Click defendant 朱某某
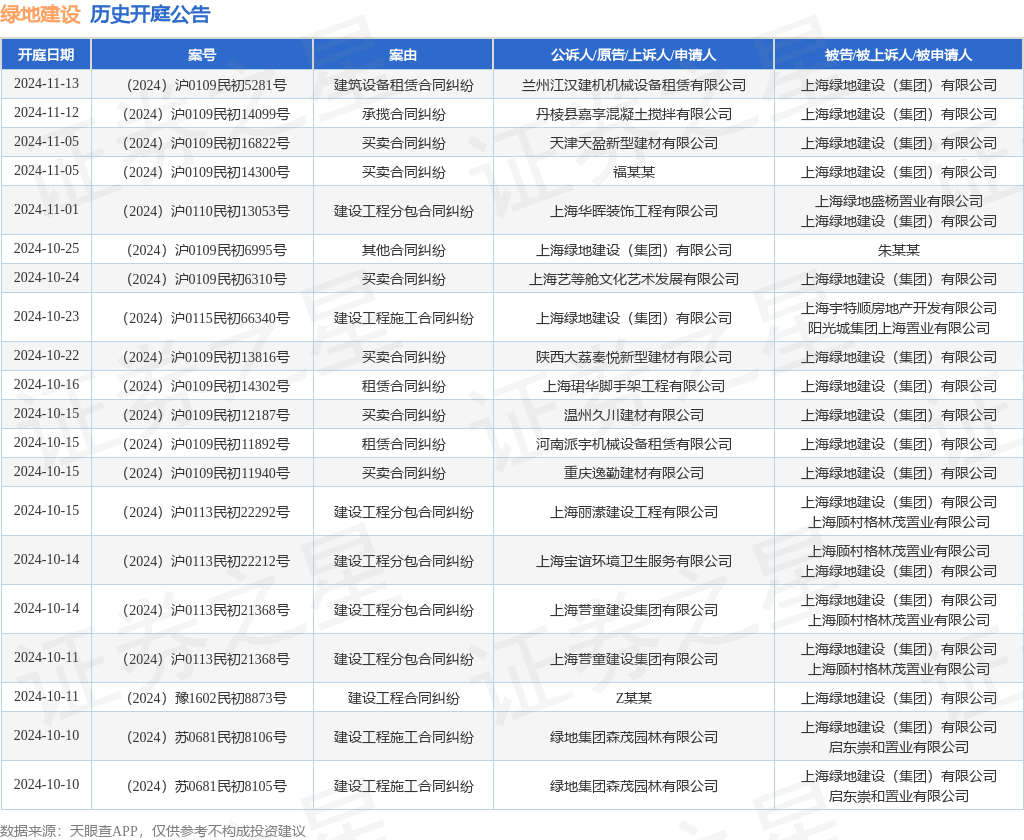The width and height of the screenshot is (1024, 840). (899, 250)
